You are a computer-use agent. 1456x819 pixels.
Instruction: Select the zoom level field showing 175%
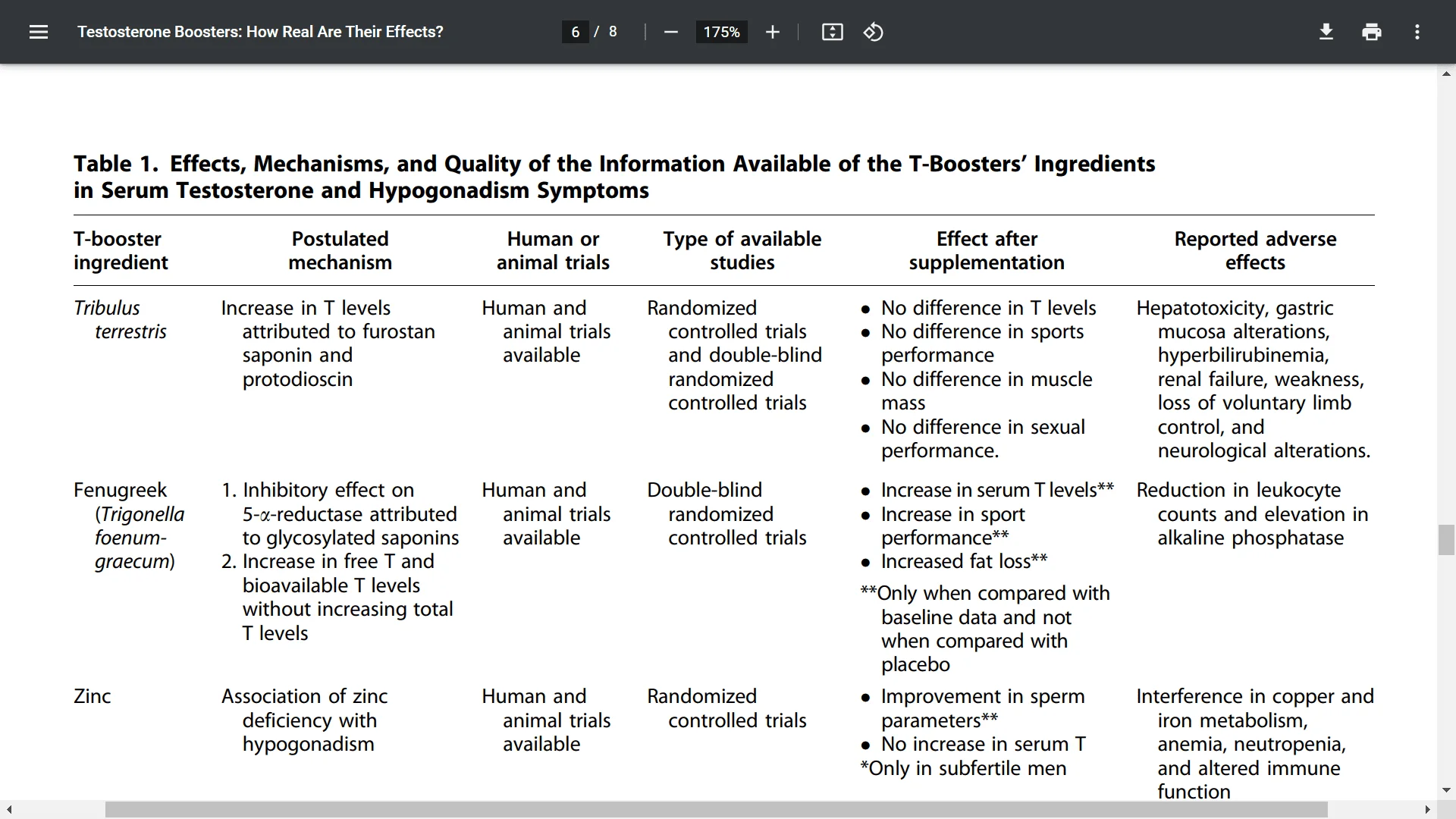721,32
